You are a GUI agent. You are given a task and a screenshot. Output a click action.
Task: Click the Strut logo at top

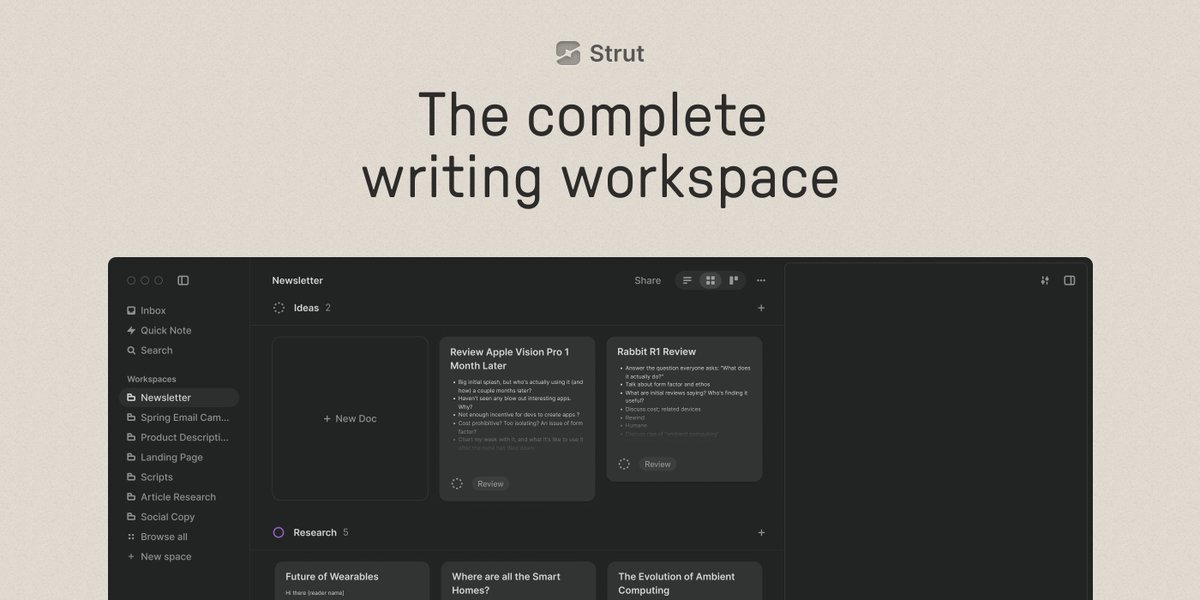coord(600,53)
